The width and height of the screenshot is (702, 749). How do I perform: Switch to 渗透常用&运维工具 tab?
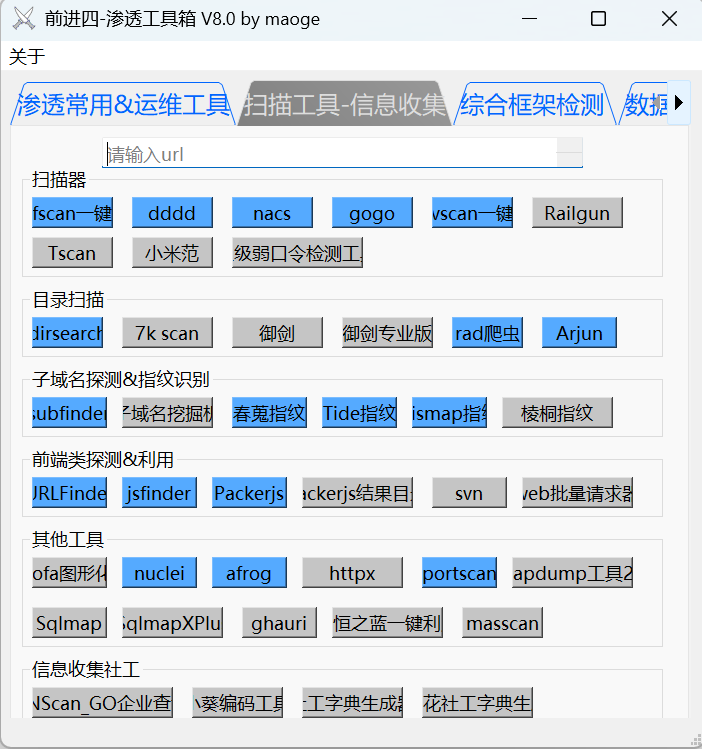point(123,104)
